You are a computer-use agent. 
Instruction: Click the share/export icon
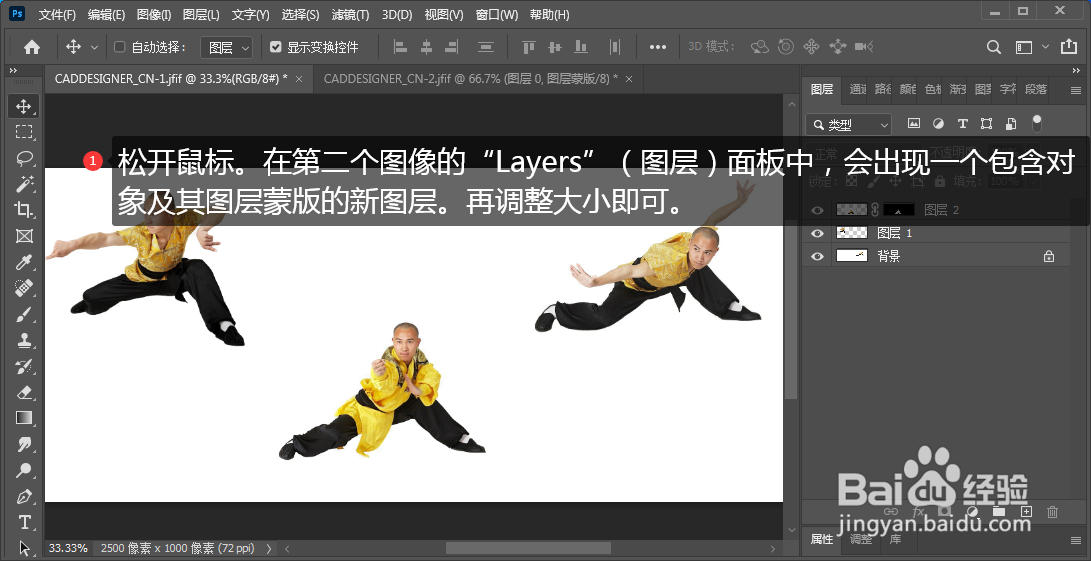point(1069,47)
